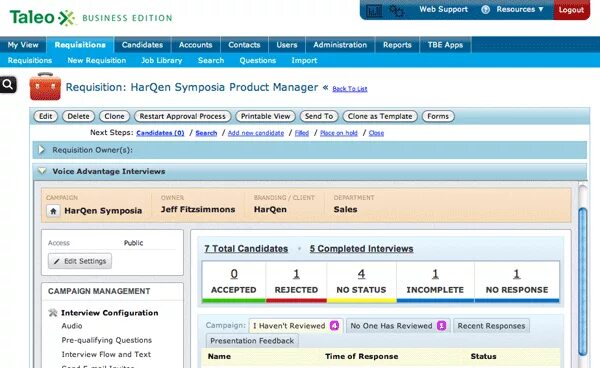Open the Resources dropdown menu
The height and width of the screenshot is (368, 600).
pos(520,9)
